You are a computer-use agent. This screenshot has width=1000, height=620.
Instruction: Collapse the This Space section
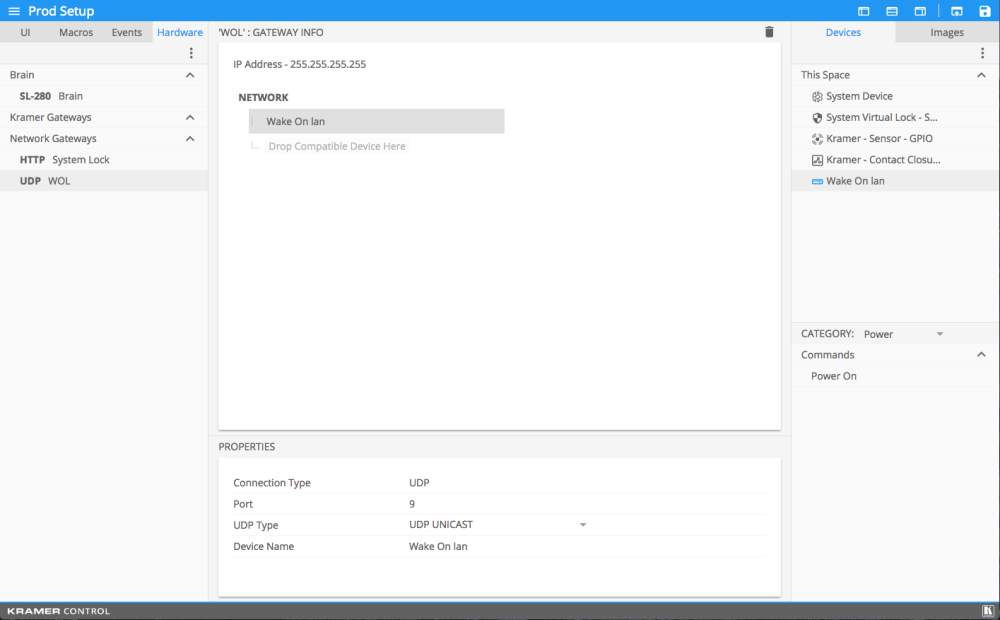click(x=981, y=75)
